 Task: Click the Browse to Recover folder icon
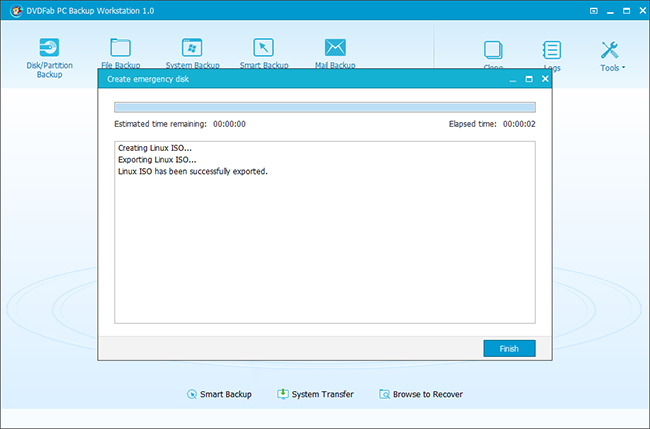click(384, 394)
